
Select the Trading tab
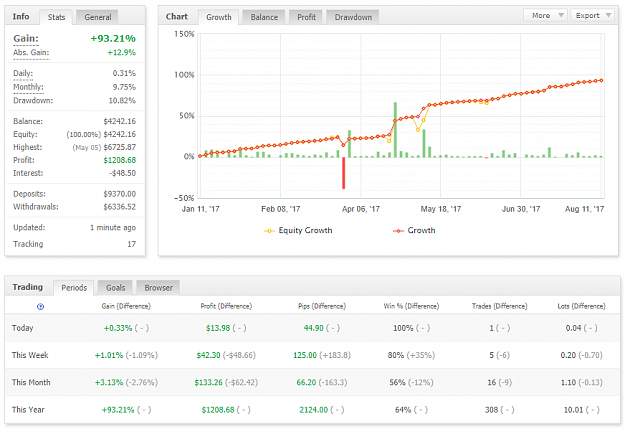click(x=28, y=287)
